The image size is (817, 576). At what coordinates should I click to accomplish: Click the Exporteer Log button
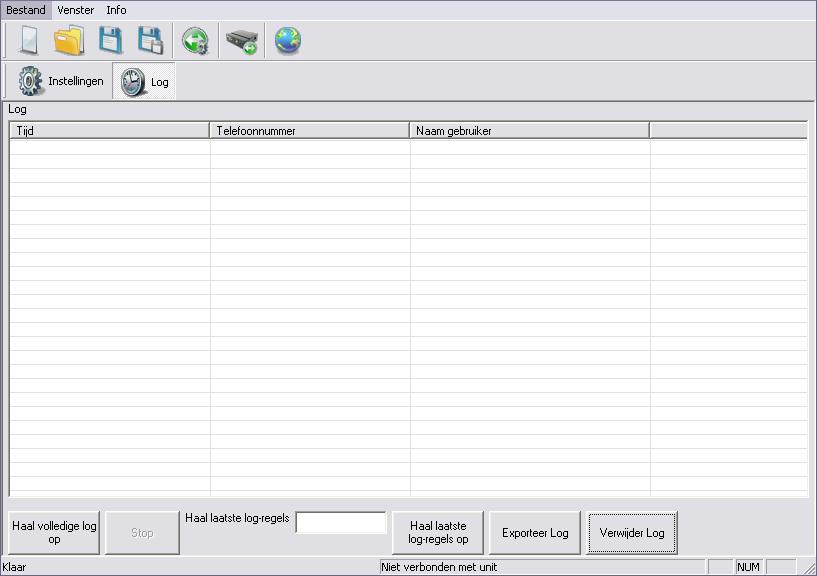[x=535, y=533]
